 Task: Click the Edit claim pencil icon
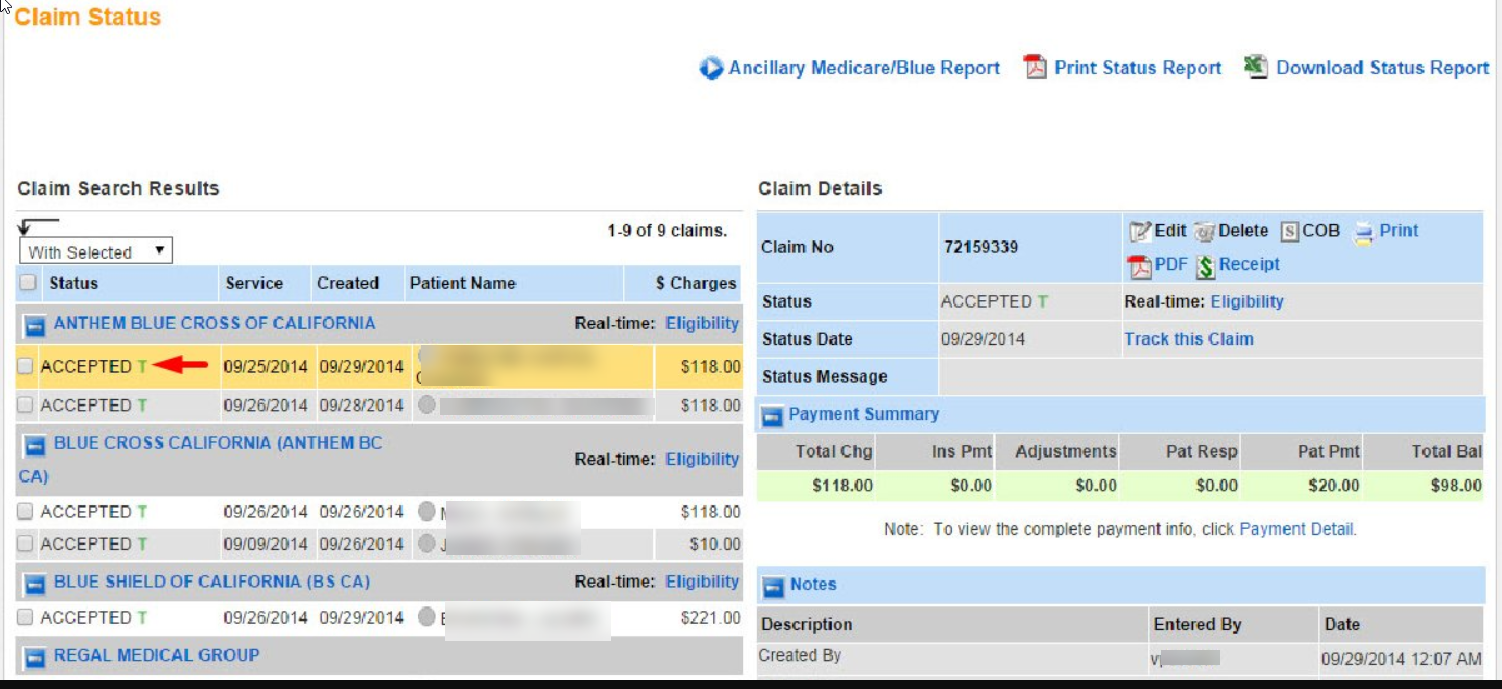click(x=1140, y=231)
